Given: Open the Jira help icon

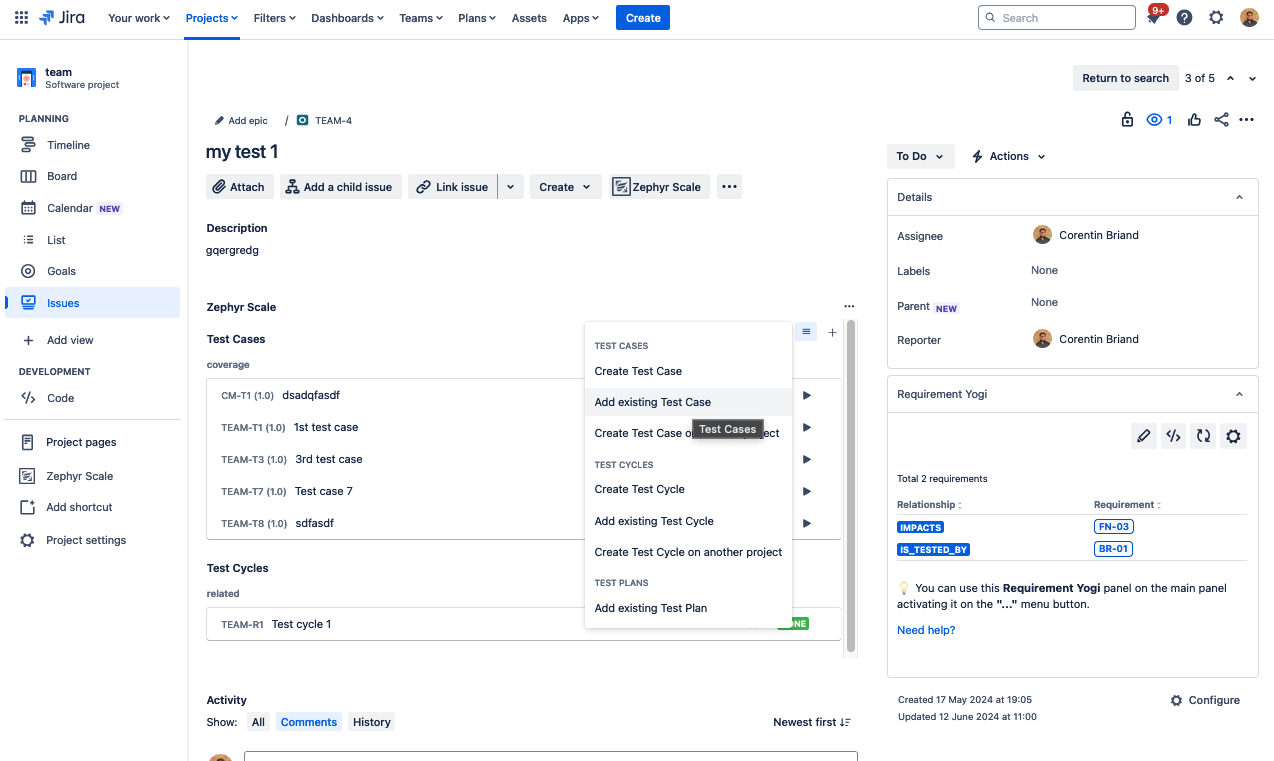Looking at the screenshot, I should [x=1184, y=18].
